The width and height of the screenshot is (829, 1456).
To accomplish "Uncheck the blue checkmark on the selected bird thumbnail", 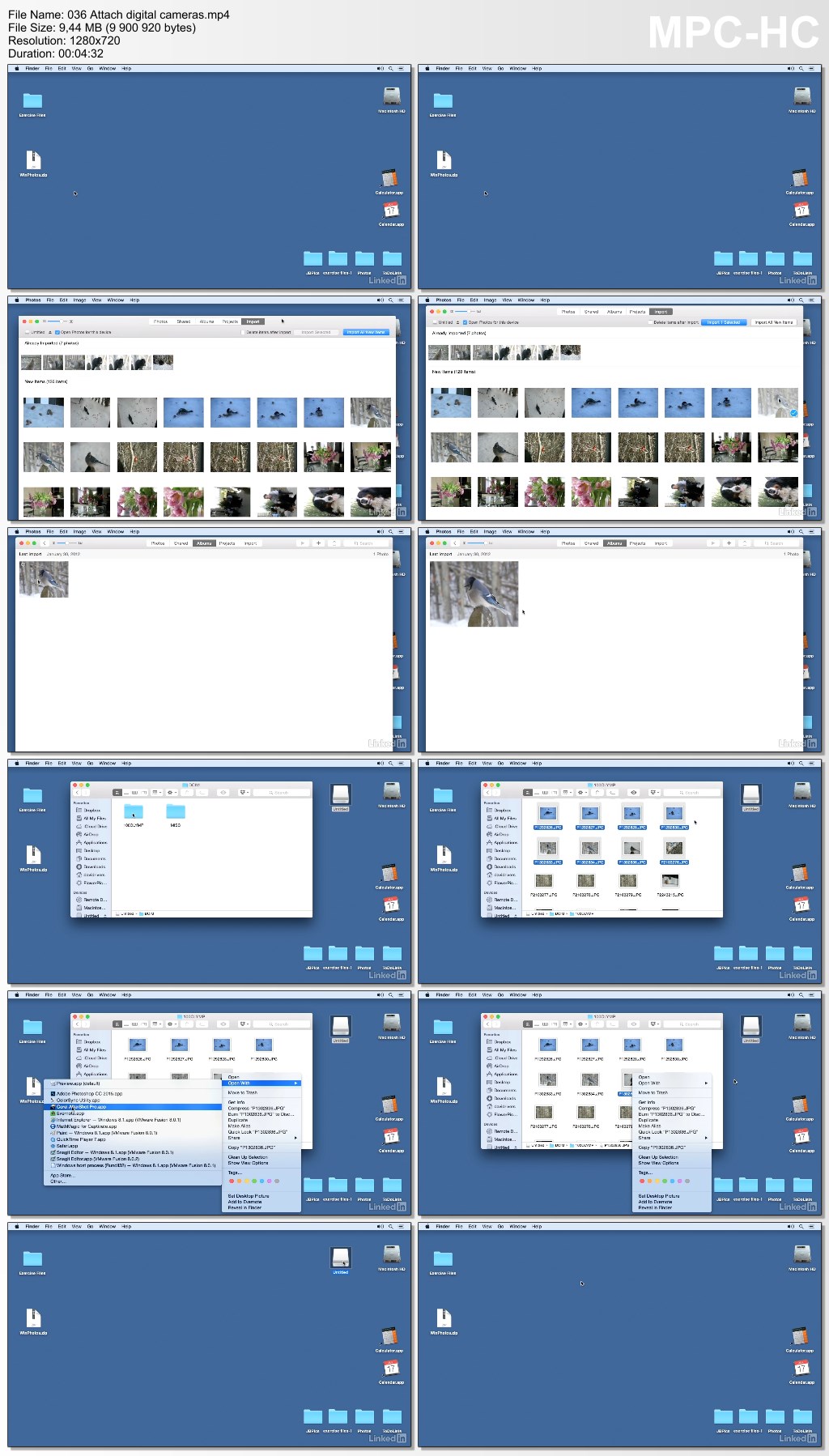I will 793,413.
